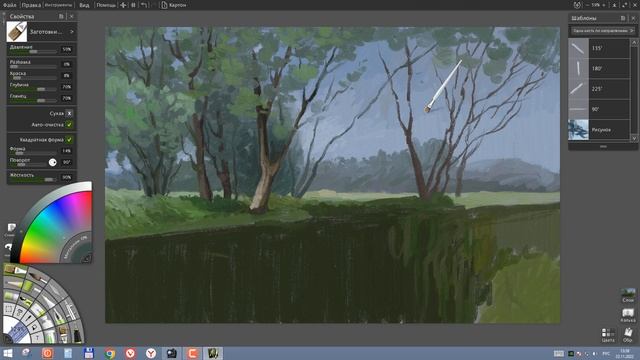Adjust the Глянец slider

tap(33, 100)
